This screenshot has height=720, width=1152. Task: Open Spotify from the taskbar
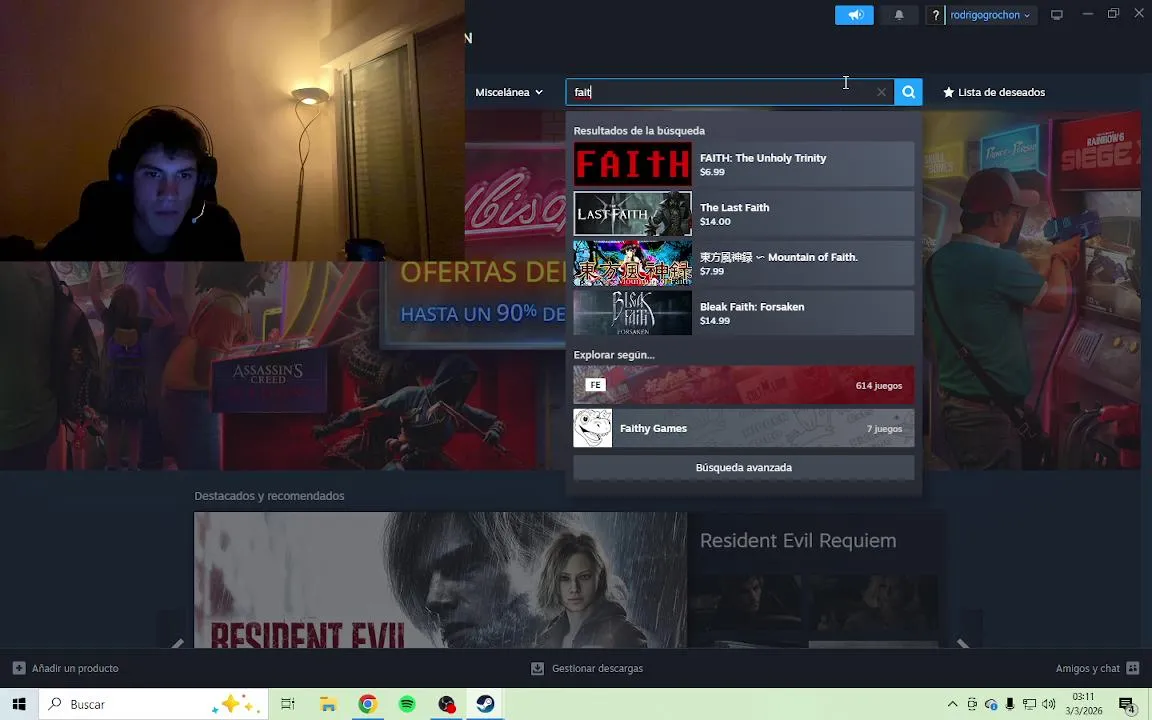pos(407,704)
